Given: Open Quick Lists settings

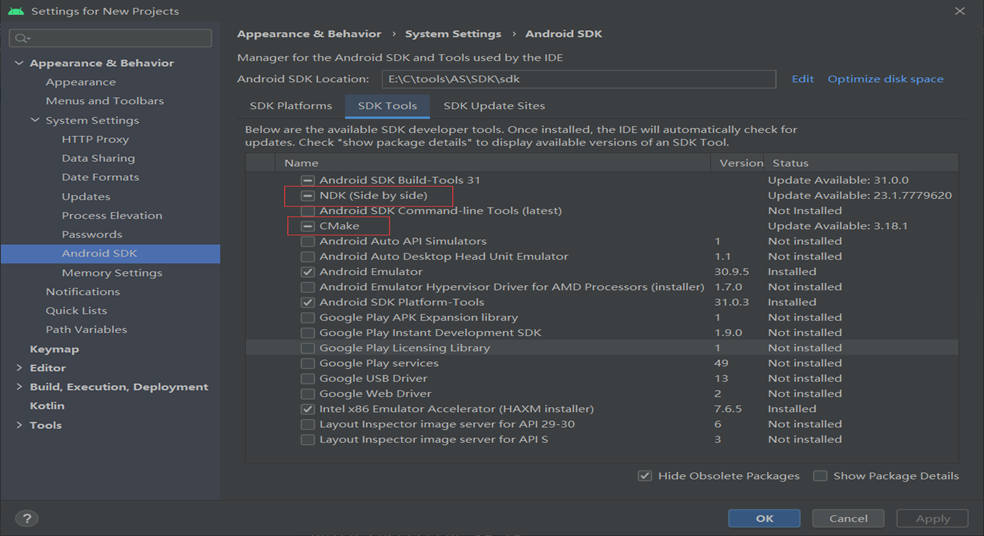Looking at the screenshot, I should coord(76,310).
